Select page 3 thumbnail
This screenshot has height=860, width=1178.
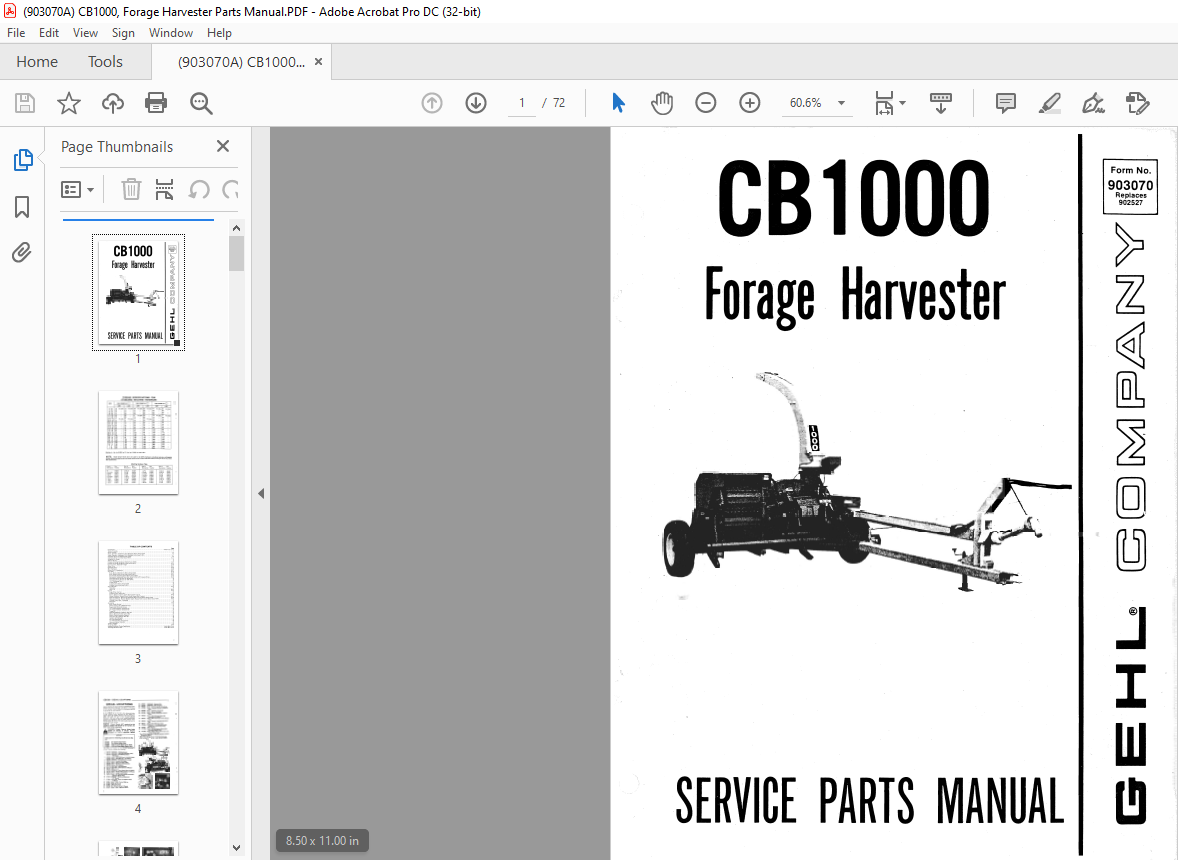tap(138, 593)
